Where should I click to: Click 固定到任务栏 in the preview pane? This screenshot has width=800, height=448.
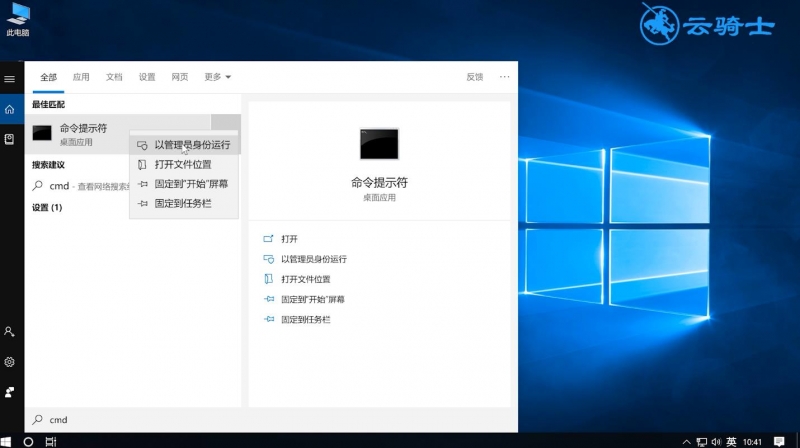296,319
